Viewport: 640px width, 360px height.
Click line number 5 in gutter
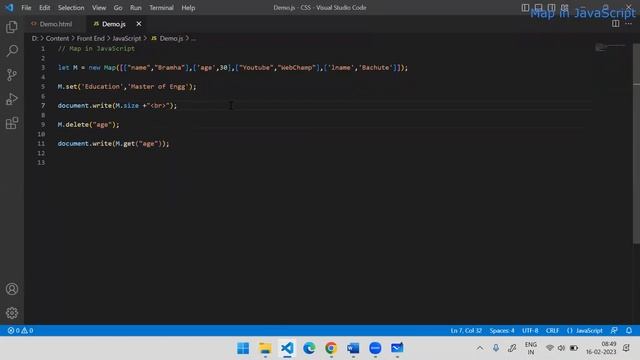[x=43, y=87]
